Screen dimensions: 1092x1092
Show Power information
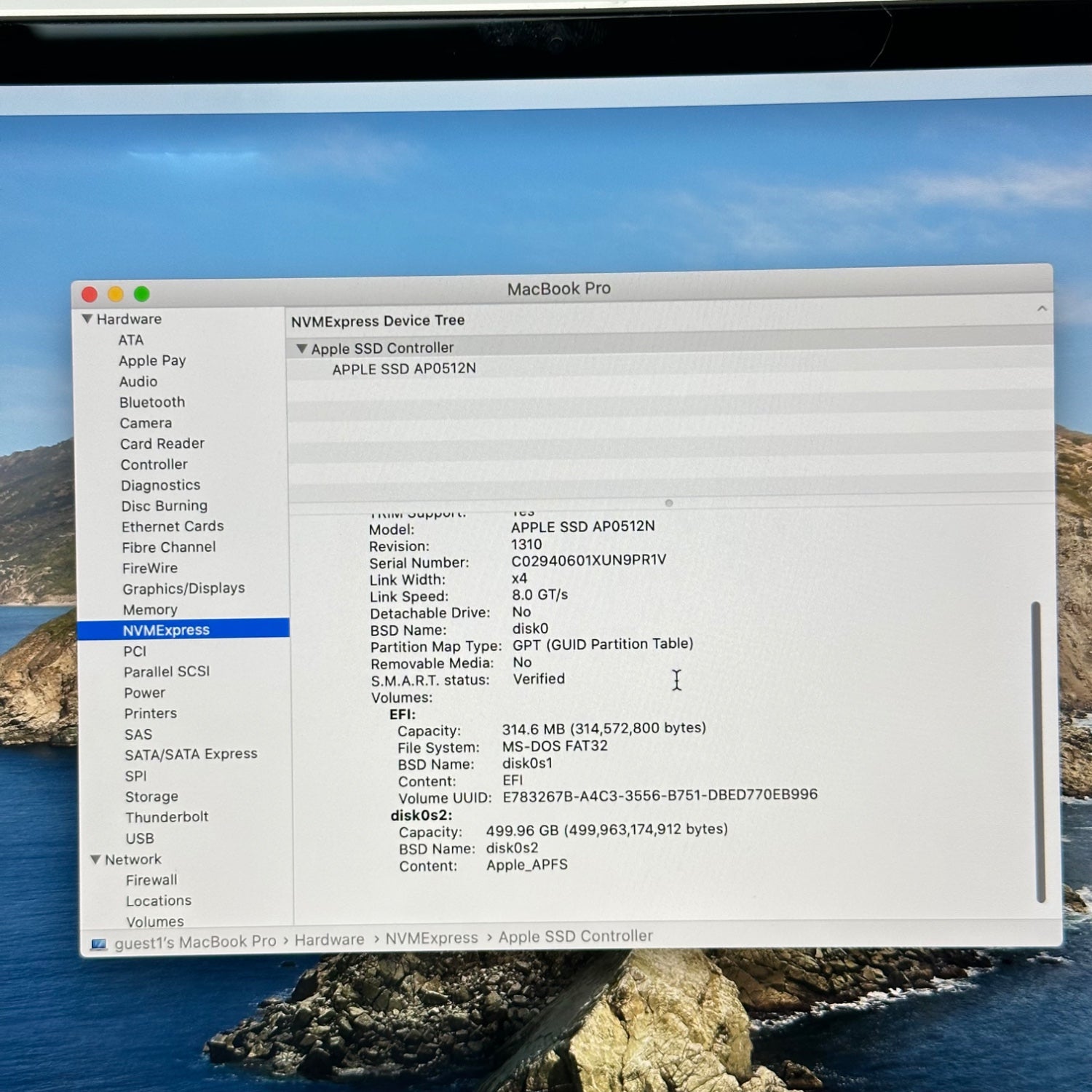[x=145, y=693]
